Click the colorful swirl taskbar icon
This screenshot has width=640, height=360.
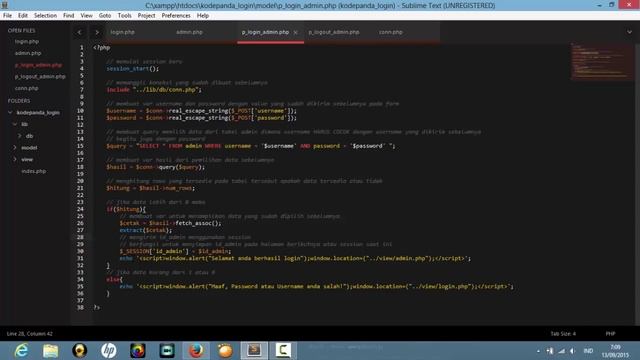coord(138,351)
